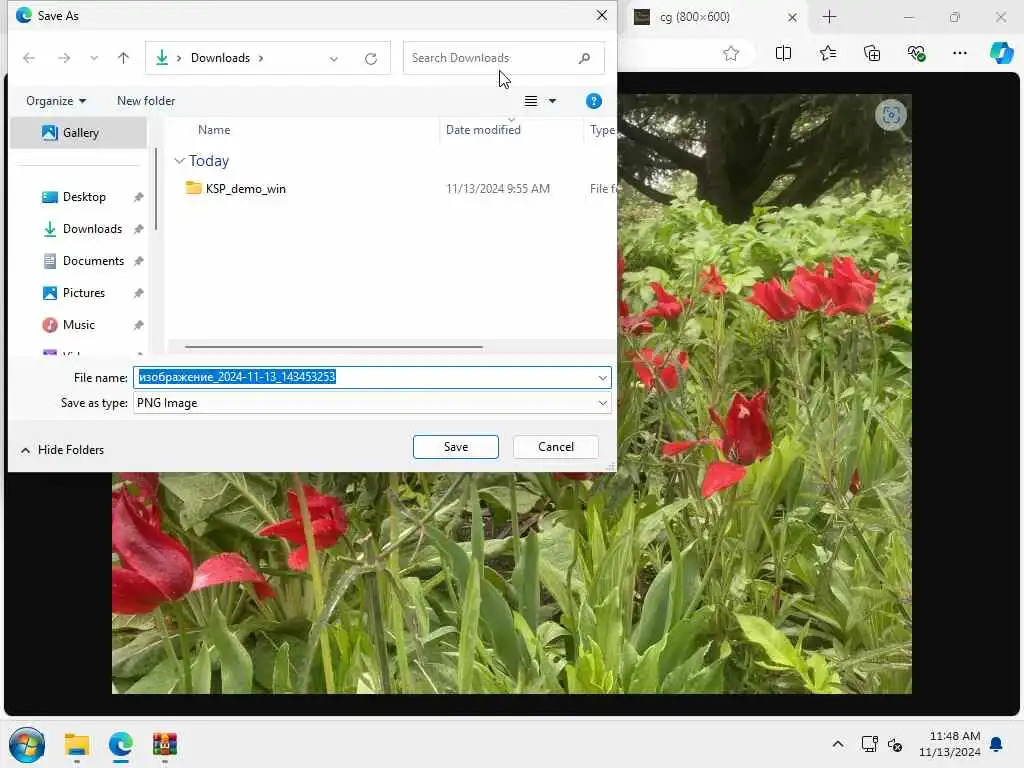Open Browser essentials heart icon
This screenshot has height=768, width=1024.
(916, 54)
